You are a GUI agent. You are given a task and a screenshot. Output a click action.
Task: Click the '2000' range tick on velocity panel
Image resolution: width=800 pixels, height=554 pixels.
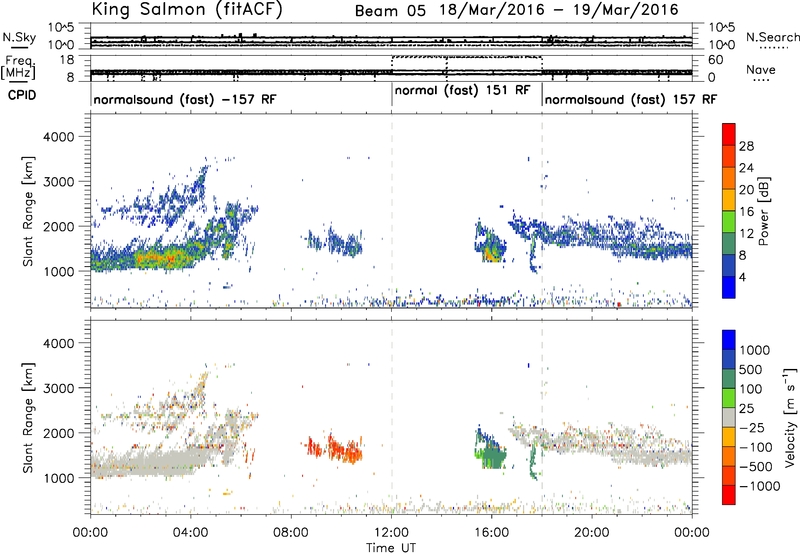pyautogui.click(x=58, y=433)
